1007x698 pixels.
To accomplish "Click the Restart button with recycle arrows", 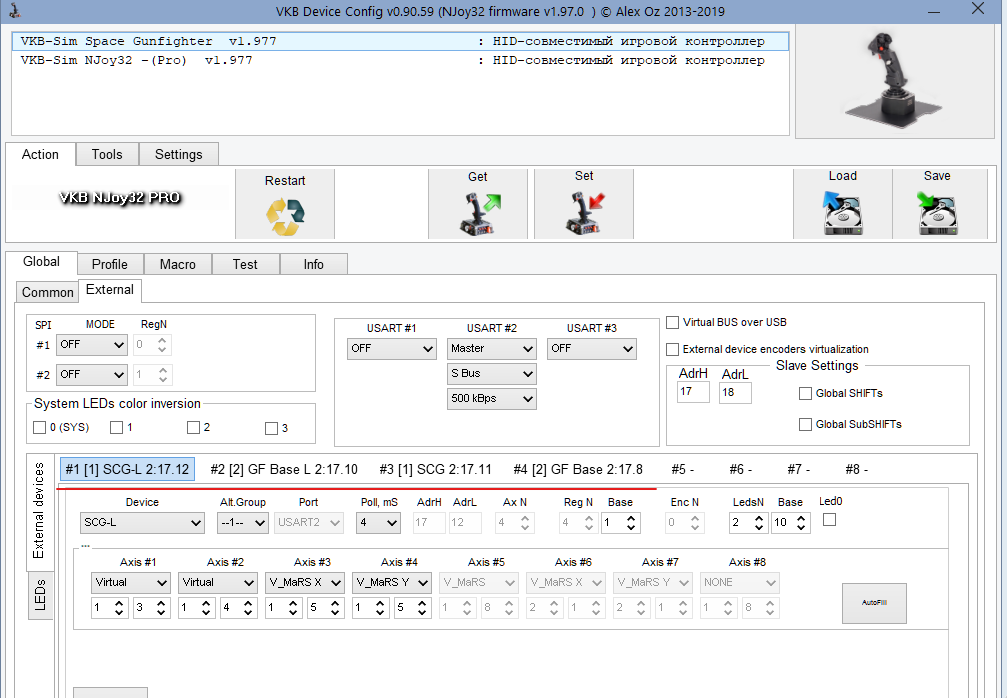I will click(x=285, y=204).
